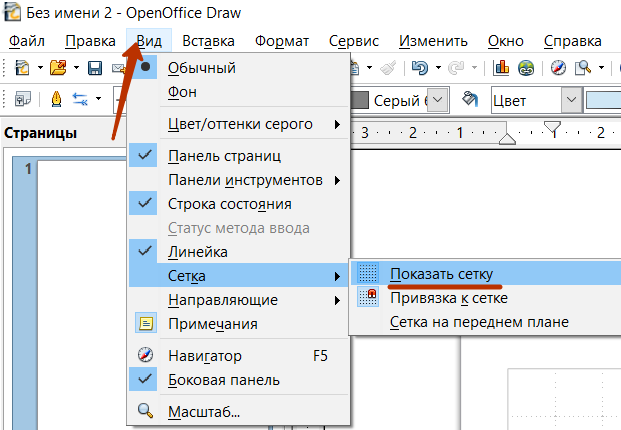Click the light blue fill color swatch
Screen dimensions: 621x430
pyautogui.click(x=604, y=100)
